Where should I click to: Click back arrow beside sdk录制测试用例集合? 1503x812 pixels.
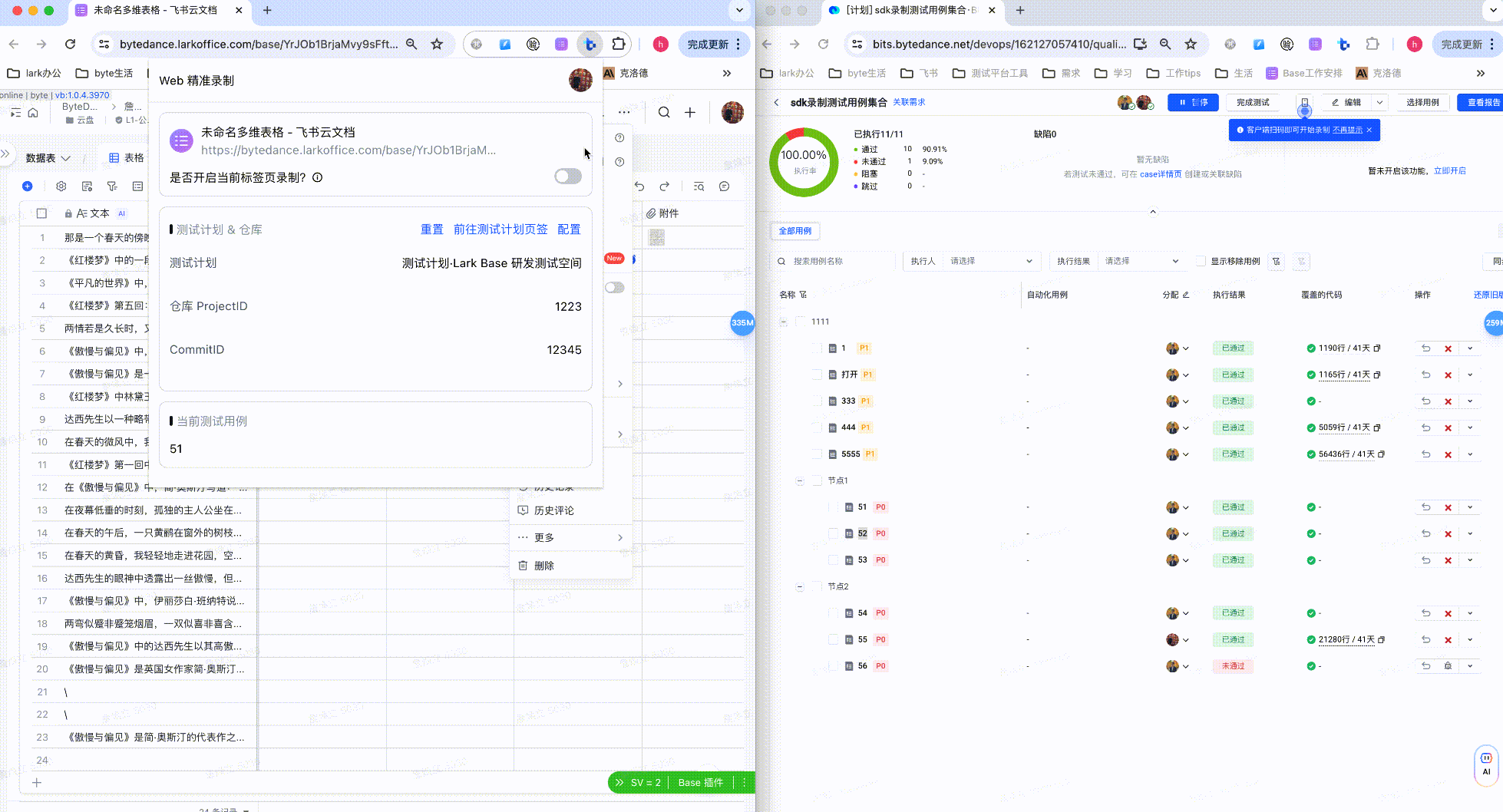pyautogui.click(x=777, y=102)
